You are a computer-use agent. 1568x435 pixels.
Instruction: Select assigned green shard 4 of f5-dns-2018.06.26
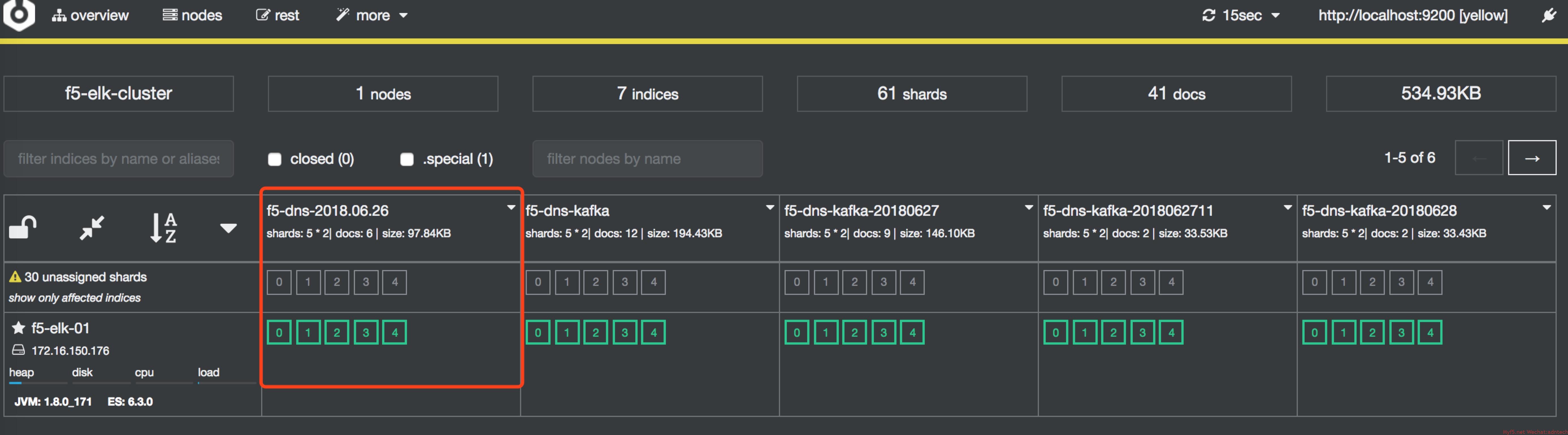[x=395, y=333]
